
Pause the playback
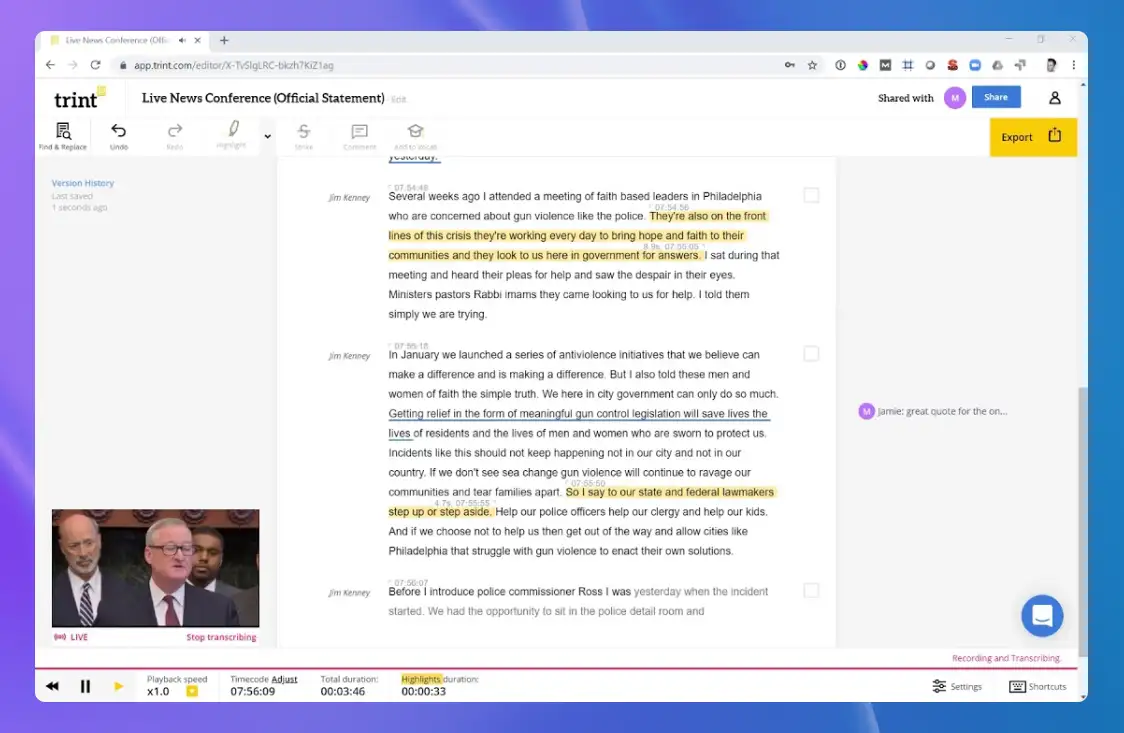click(85, 686)
